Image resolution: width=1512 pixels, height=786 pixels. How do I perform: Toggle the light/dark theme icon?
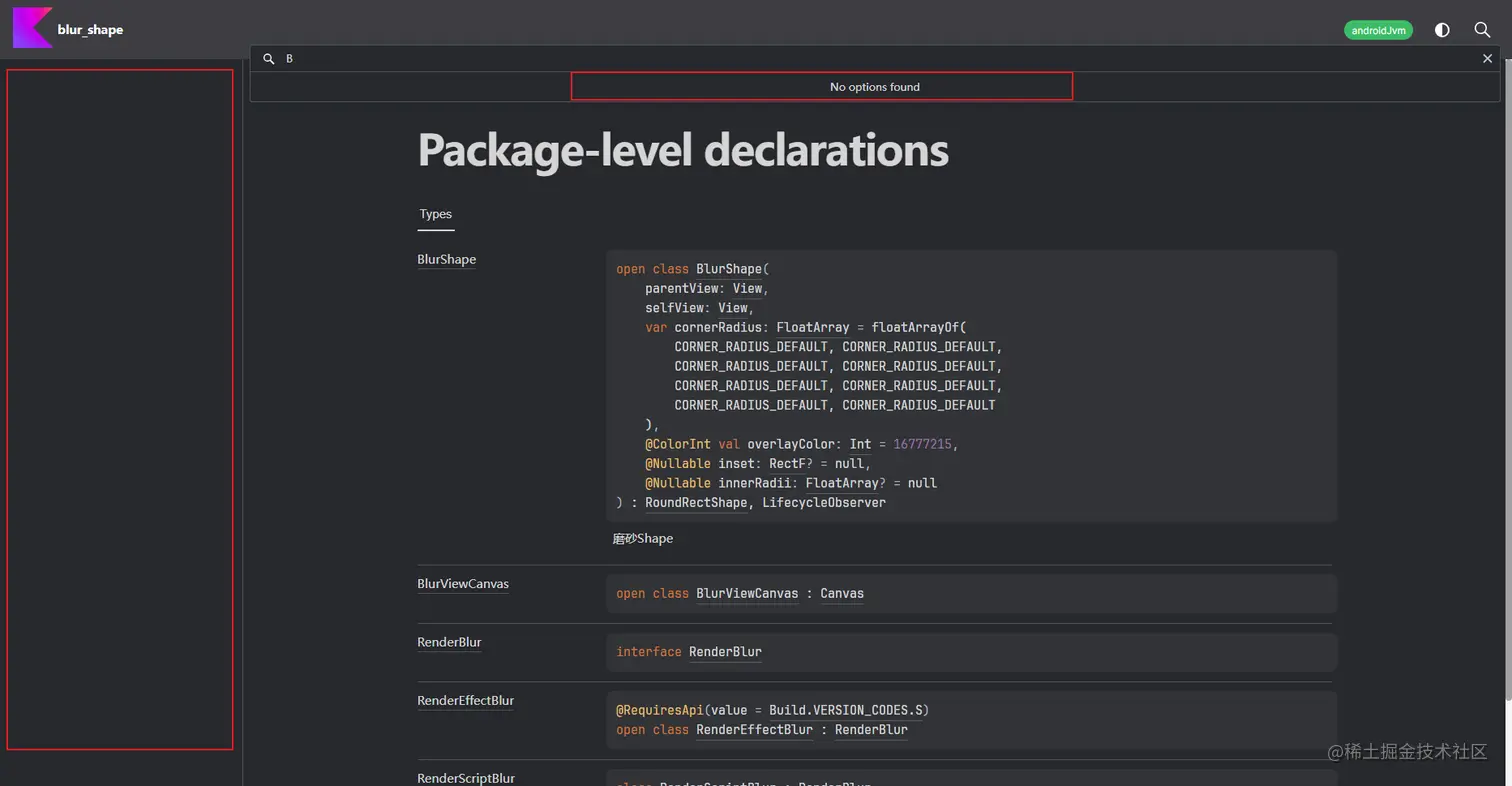coord(1442,30)
